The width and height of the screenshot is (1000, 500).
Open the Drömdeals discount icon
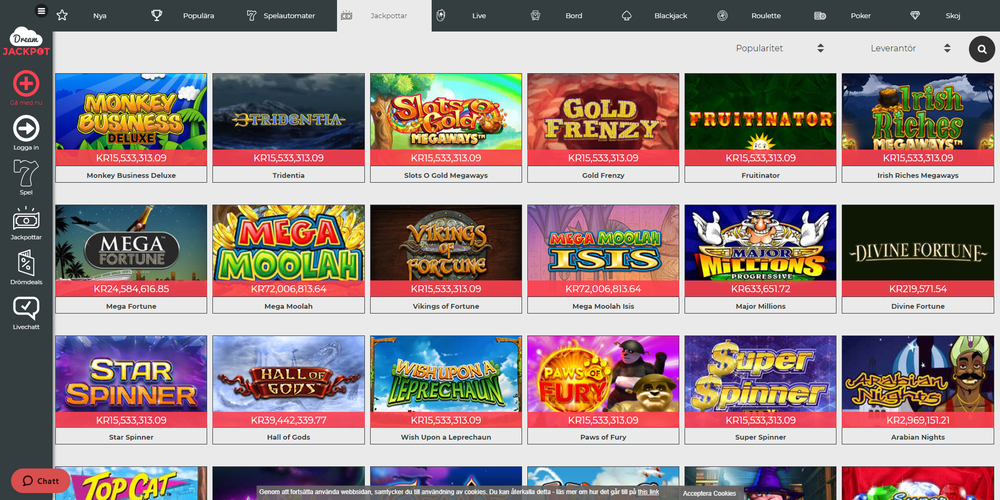[26, 263]
